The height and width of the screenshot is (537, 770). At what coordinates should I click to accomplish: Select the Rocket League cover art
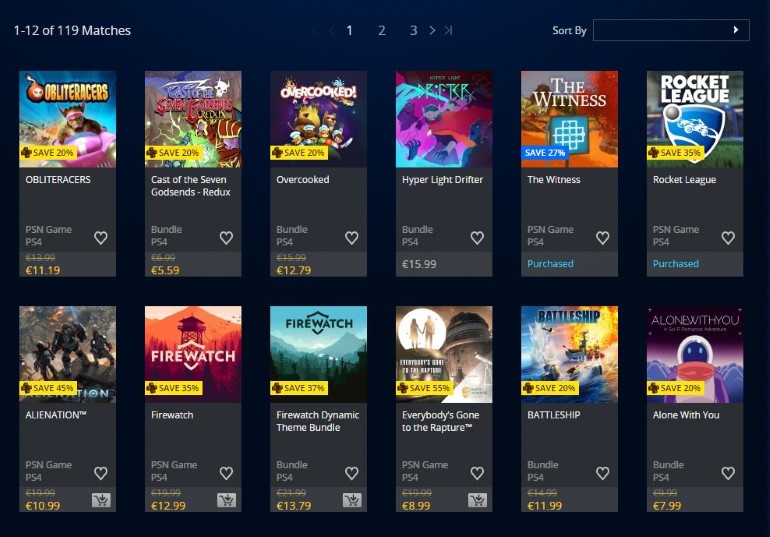coord(695,119)
